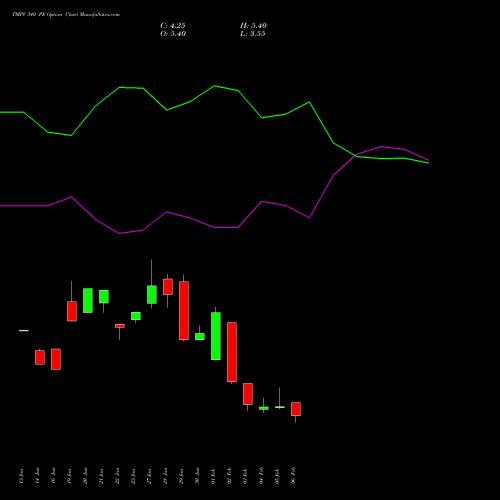
Task: Click the close value 'C: 4.25'
Action: pyautogui.click(x=173, y=26)
